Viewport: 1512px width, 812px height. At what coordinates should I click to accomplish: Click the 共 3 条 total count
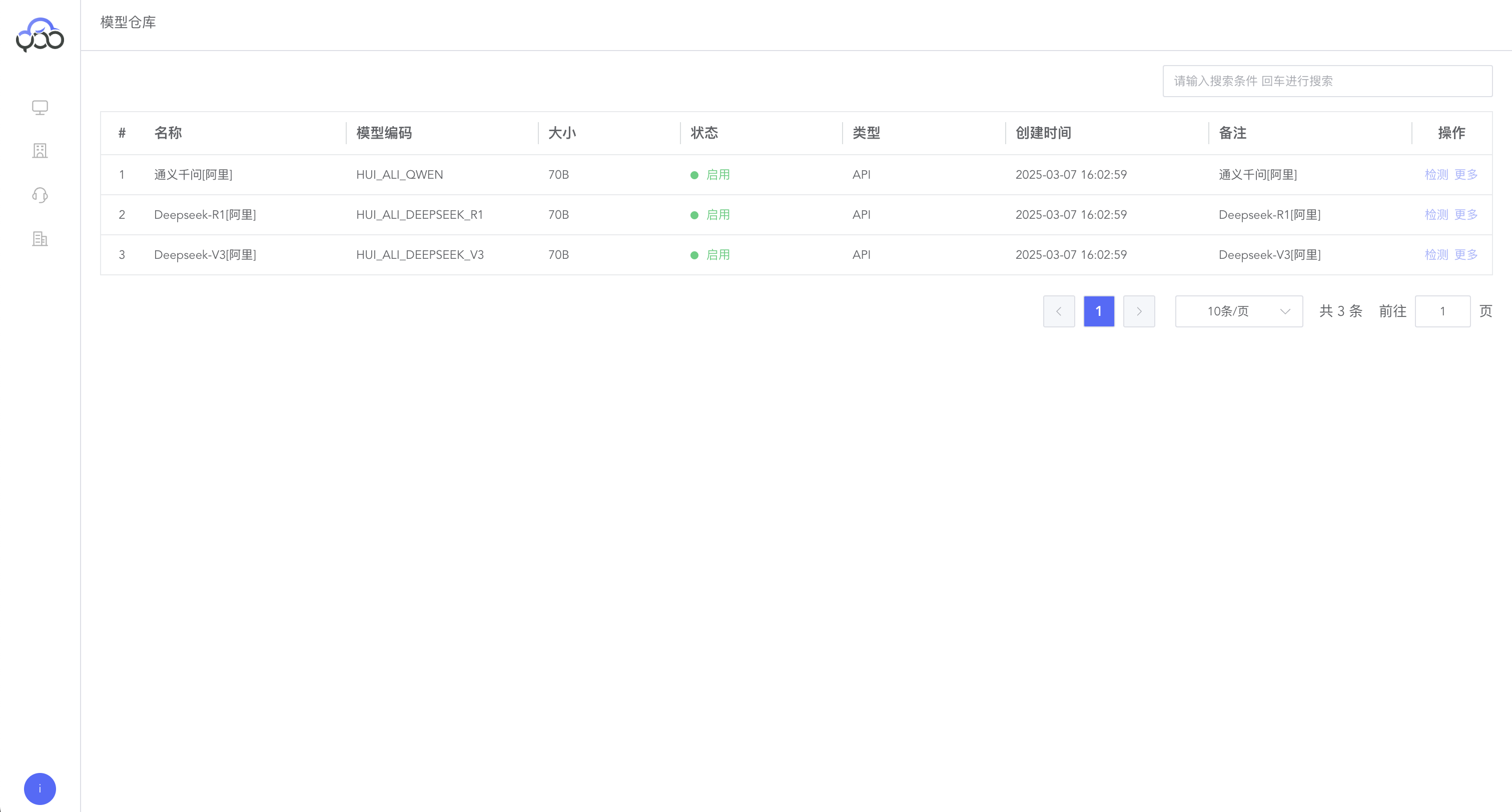(x=1340, y=311)
